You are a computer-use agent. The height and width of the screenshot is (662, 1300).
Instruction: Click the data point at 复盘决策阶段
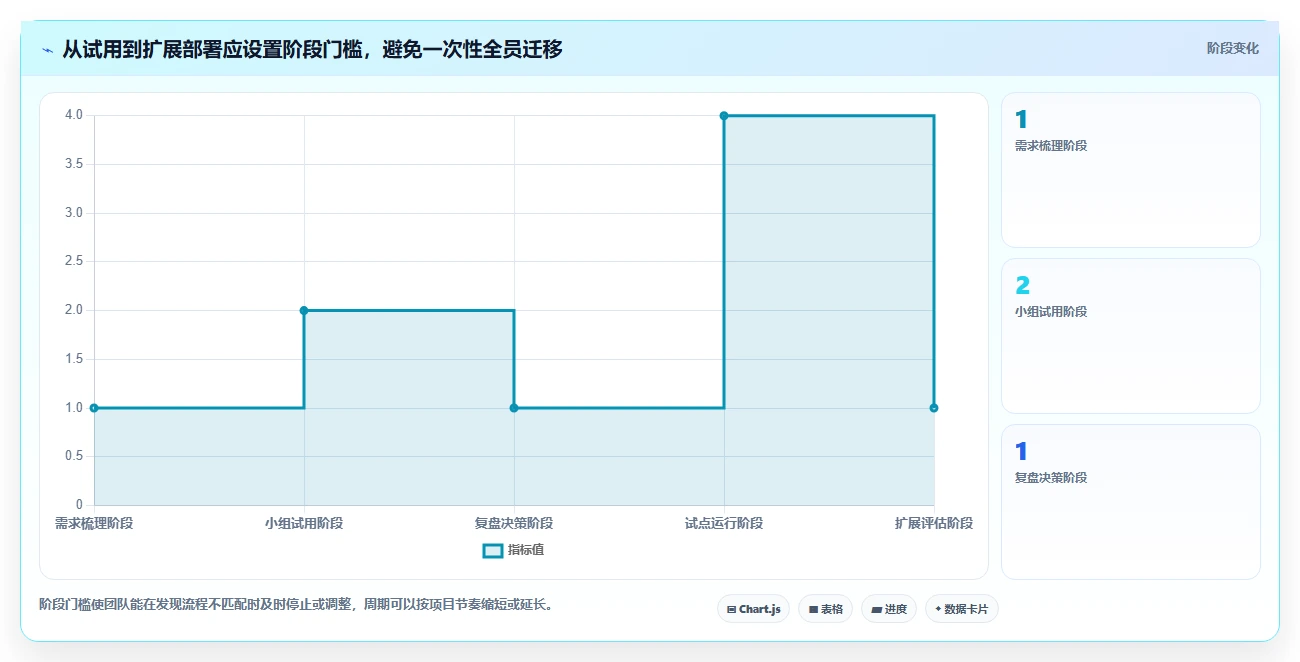pyautogui.click(x=514, y=408)
